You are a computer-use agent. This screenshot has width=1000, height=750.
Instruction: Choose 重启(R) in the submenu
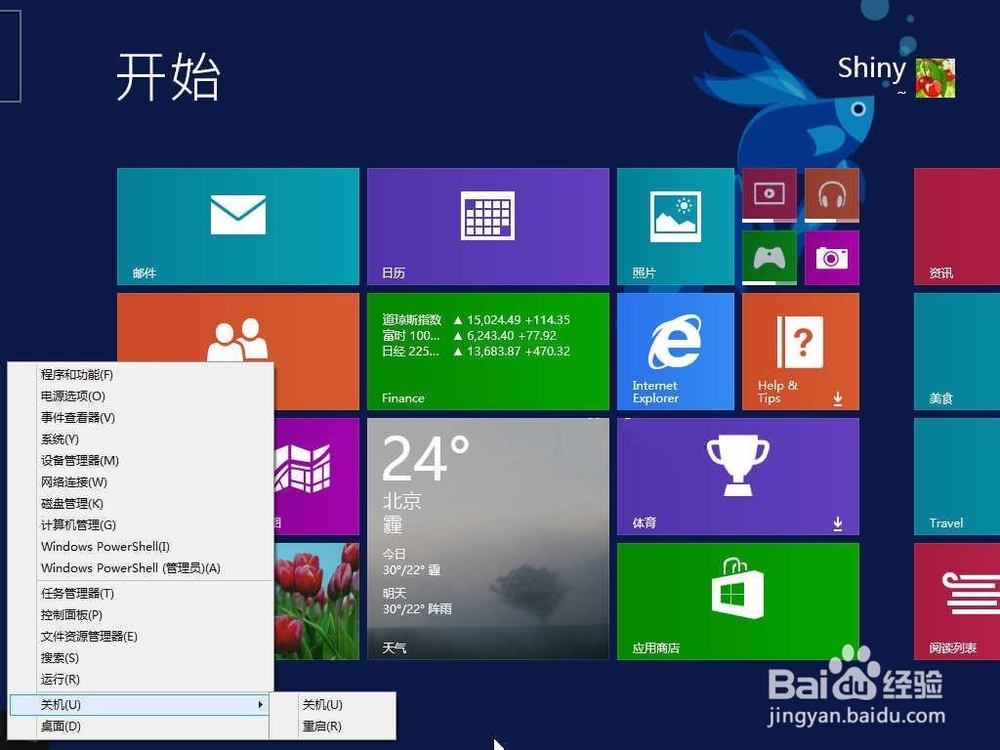(x=332, y=726)
